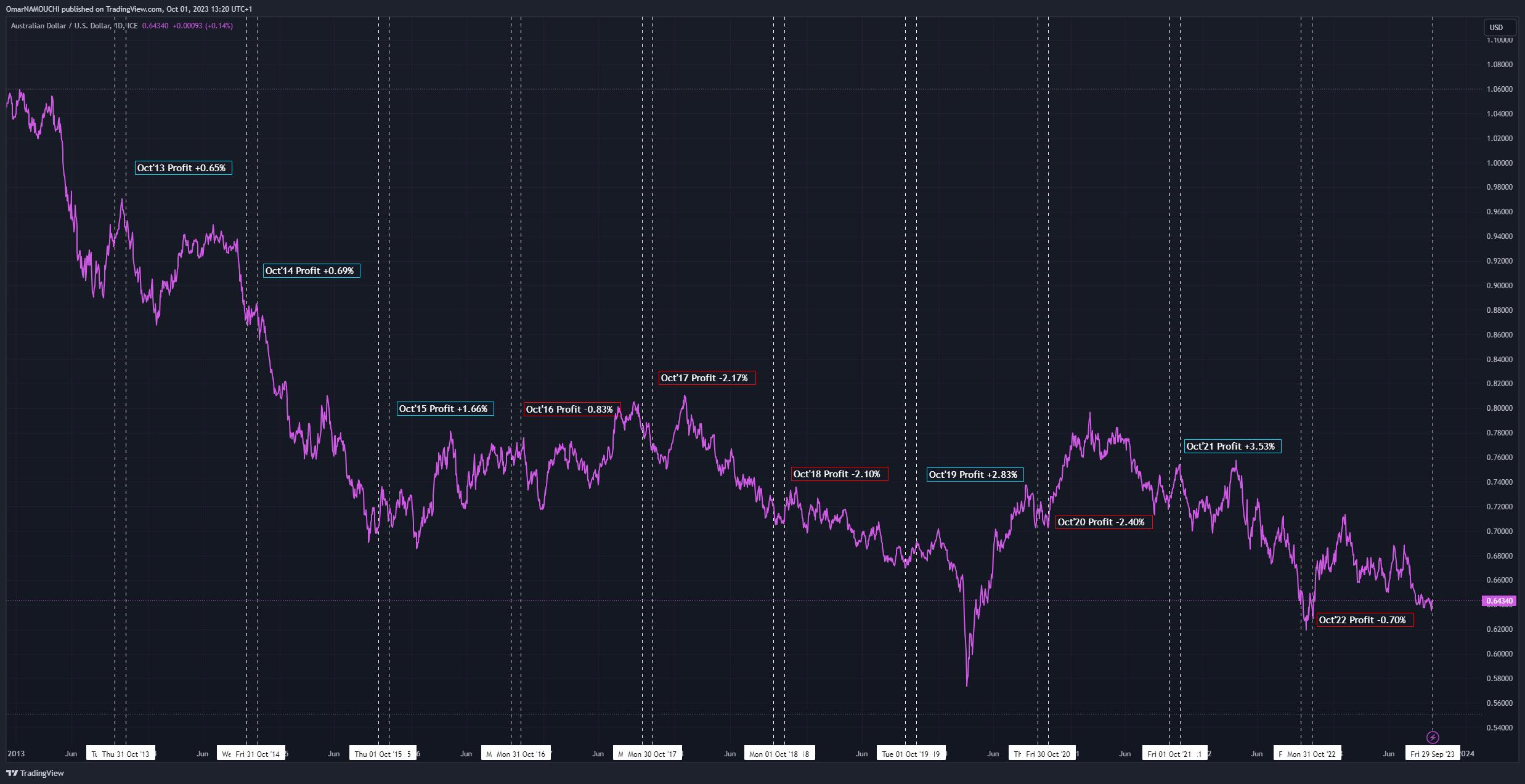Click the Mon 31 Oct '22 date label
The image size is (1525, 784).
pyautogui.click(x=1311, y=754)
